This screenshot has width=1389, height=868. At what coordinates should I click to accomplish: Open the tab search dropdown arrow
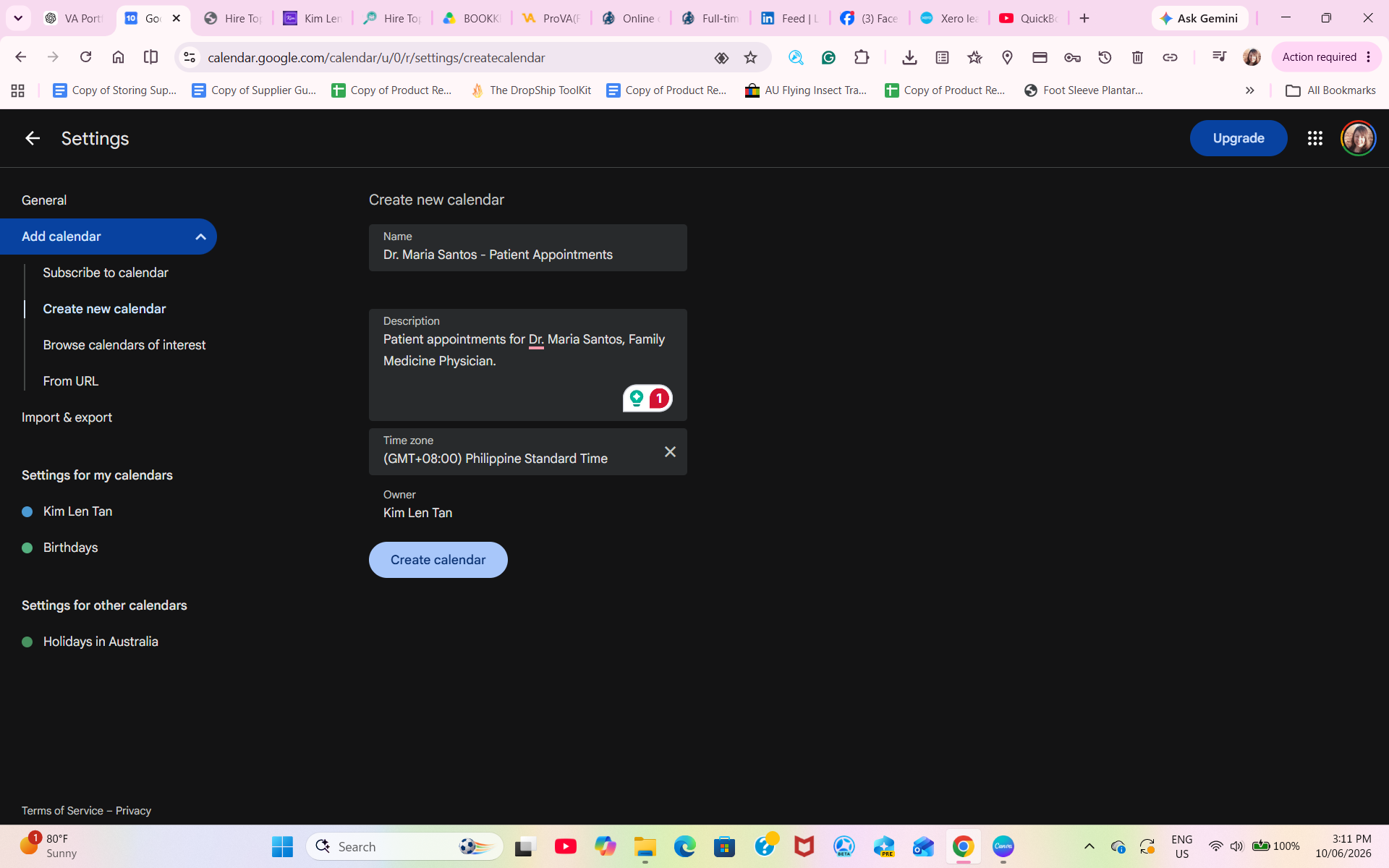tap(18, 18)
